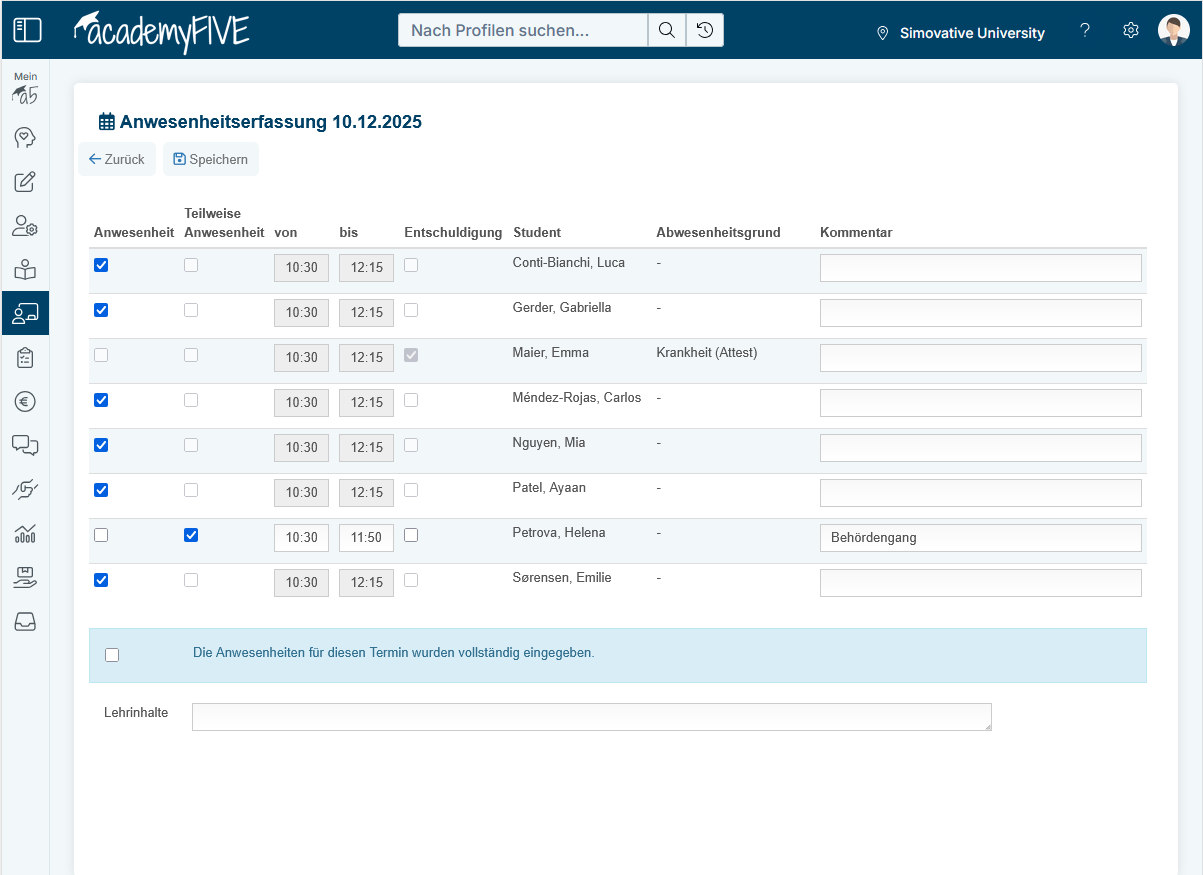The height and width of the screenshot is (875, 1203).
Task: Uncheck Teilweise Anwesenheit for Petrova, Helena
Action: tap(191, 535)
